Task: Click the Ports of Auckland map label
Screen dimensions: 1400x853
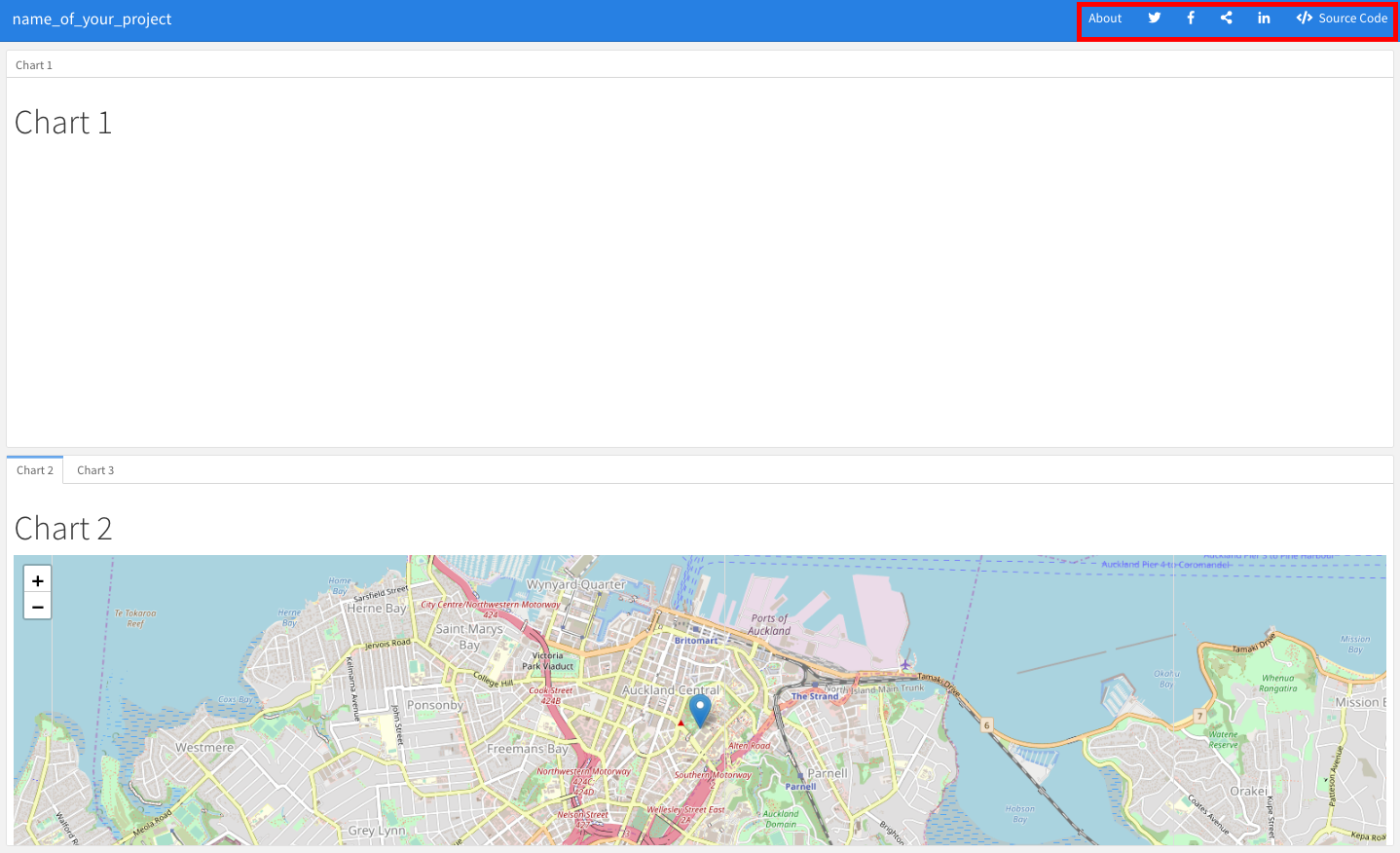Action: click(769, 624)
